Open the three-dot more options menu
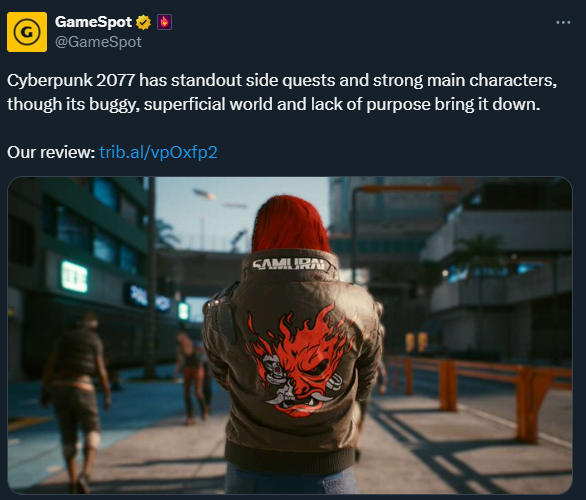Viewport: 586px width, 500px height. (x=563, y=22)
